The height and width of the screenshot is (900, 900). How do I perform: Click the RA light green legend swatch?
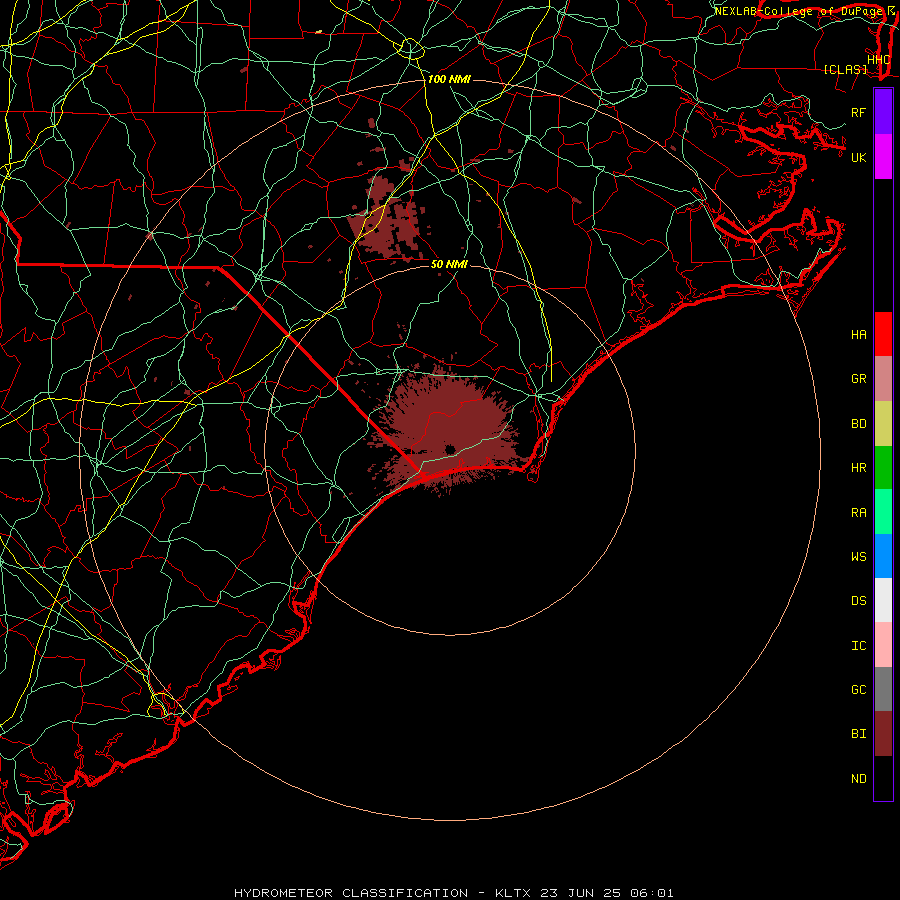pos(883,512)
